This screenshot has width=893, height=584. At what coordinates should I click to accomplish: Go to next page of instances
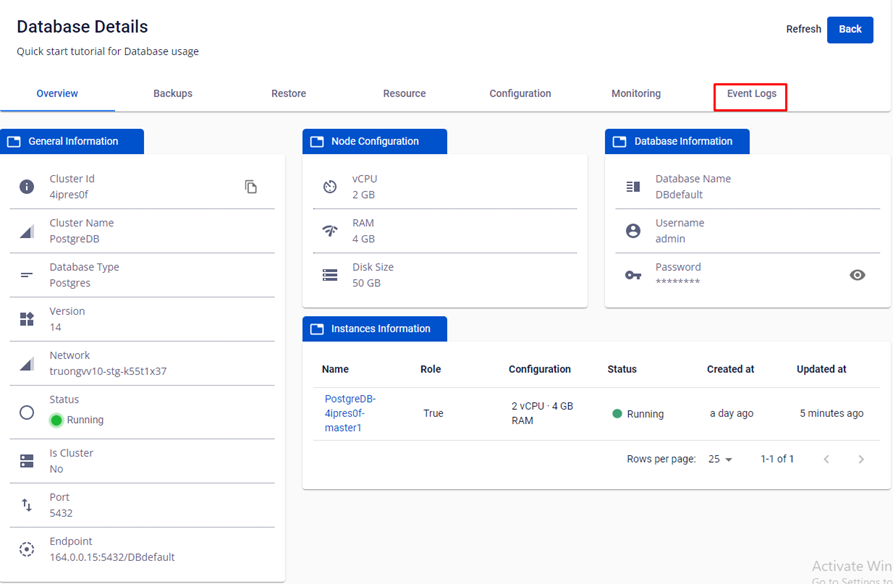(x=861, y=459)
